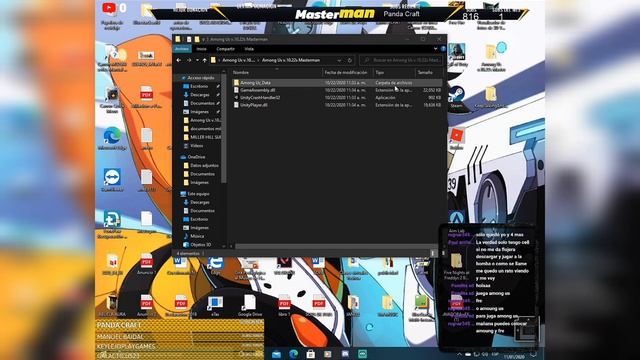Expand the address bar history dropdown

[x=339, y=60]
